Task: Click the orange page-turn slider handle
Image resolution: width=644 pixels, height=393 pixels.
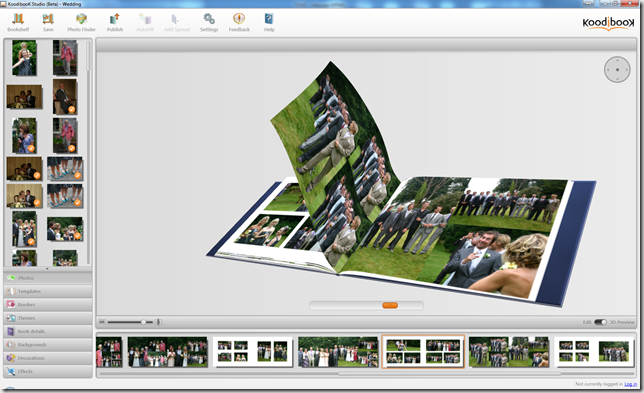Action: click(x=390, y=305)
